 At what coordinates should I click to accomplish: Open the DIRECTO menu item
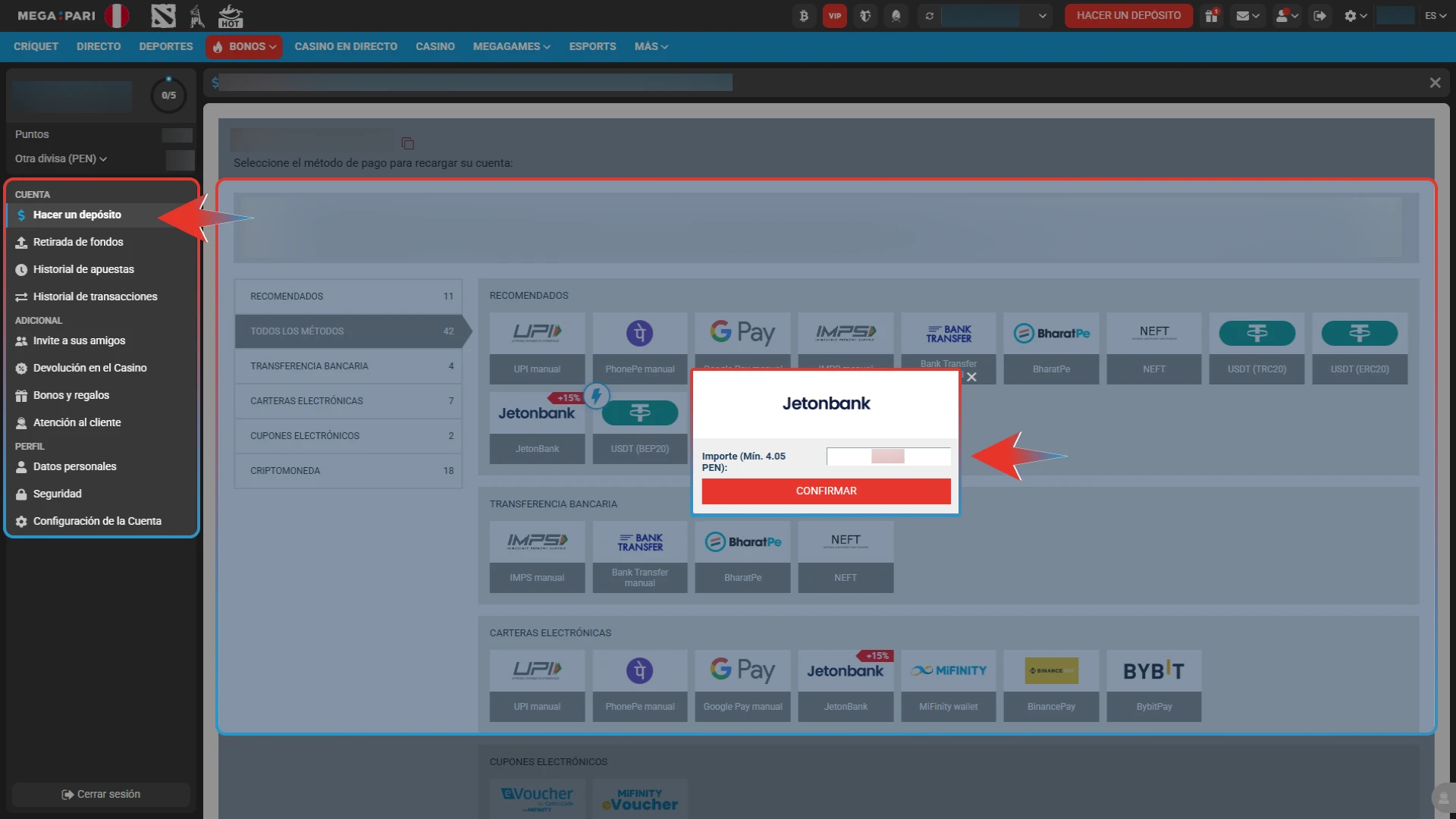99,46
